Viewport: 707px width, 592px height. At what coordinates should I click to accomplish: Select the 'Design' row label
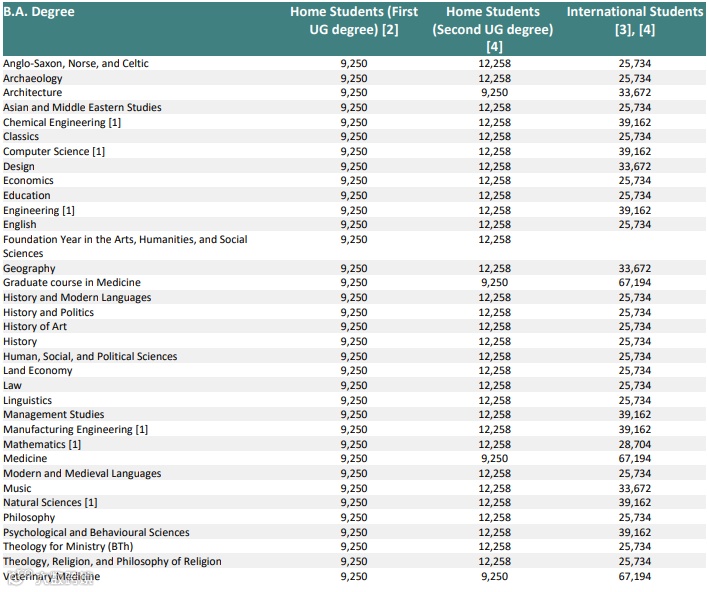point(18,166)
